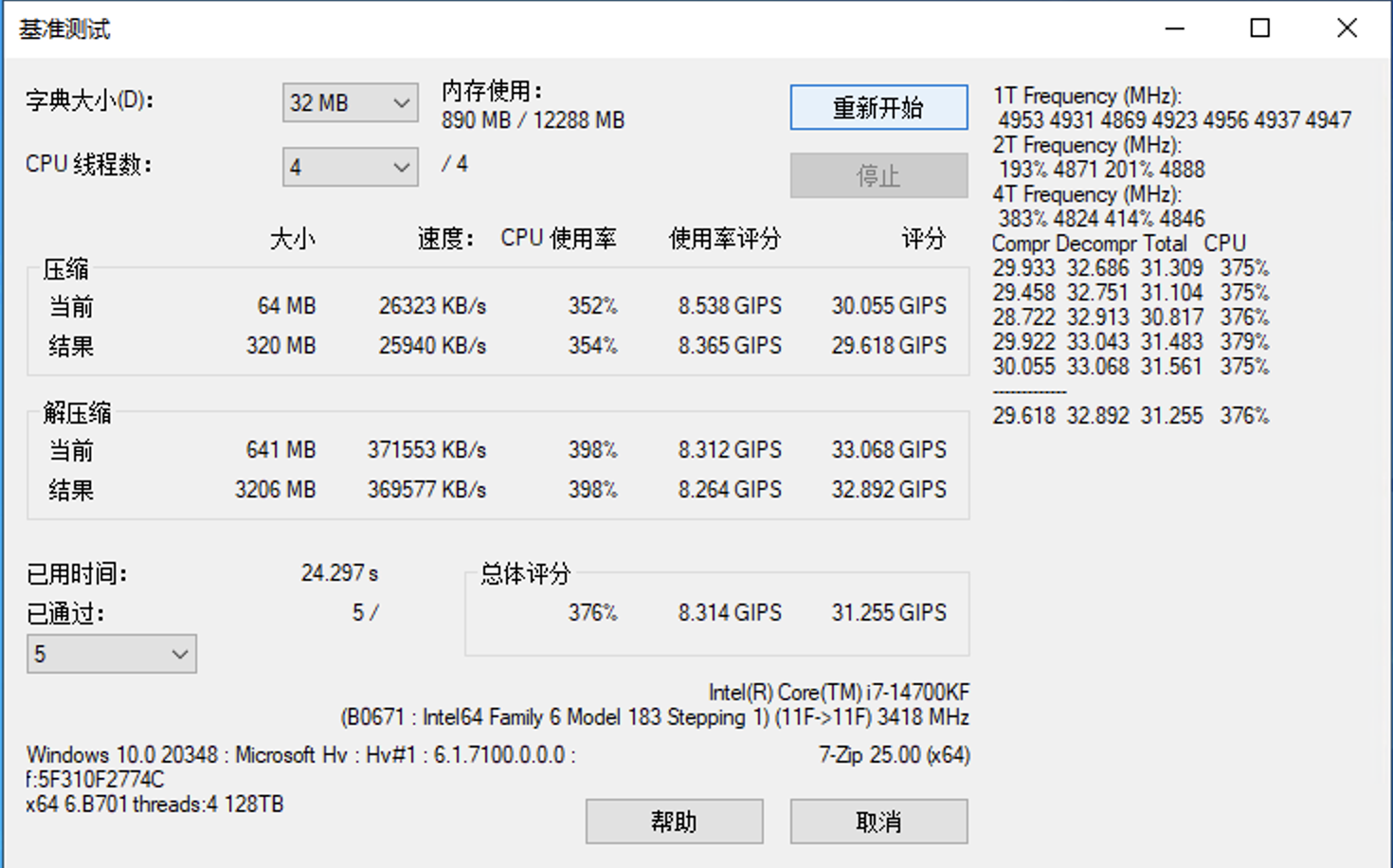1393x868 pixels.
Task: Click the elapsed time value 24.297 s
Action: [339, 573]
